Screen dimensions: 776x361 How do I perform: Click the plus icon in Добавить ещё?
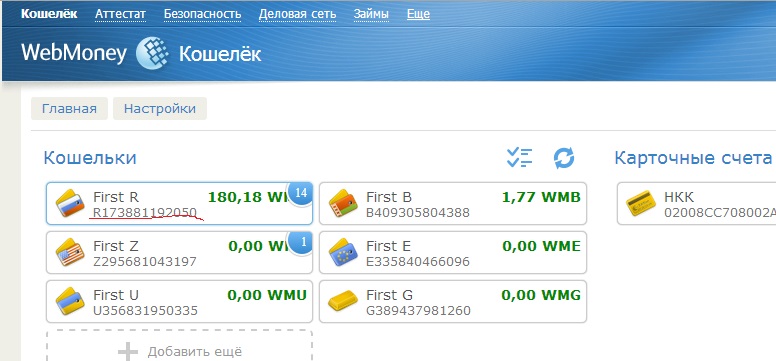128,352
